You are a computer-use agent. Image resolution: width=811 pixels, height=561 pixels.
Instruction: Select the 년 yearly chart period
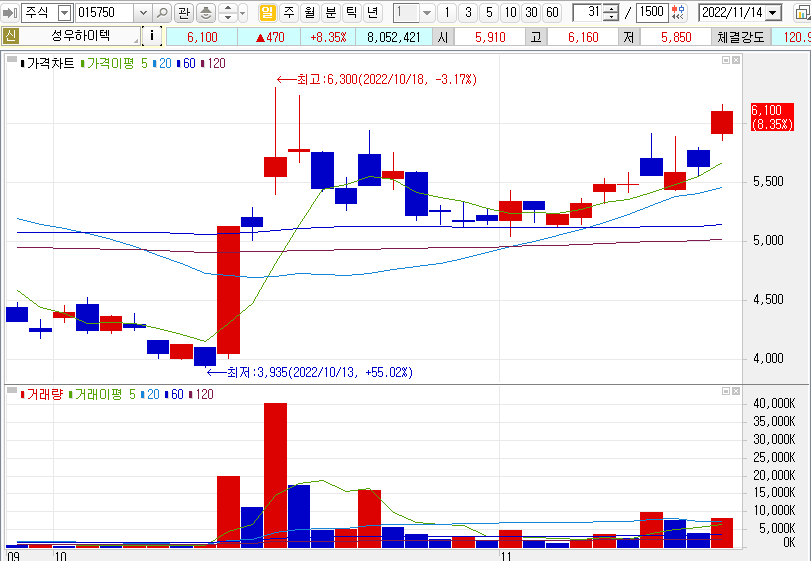[x=372, y=12]
